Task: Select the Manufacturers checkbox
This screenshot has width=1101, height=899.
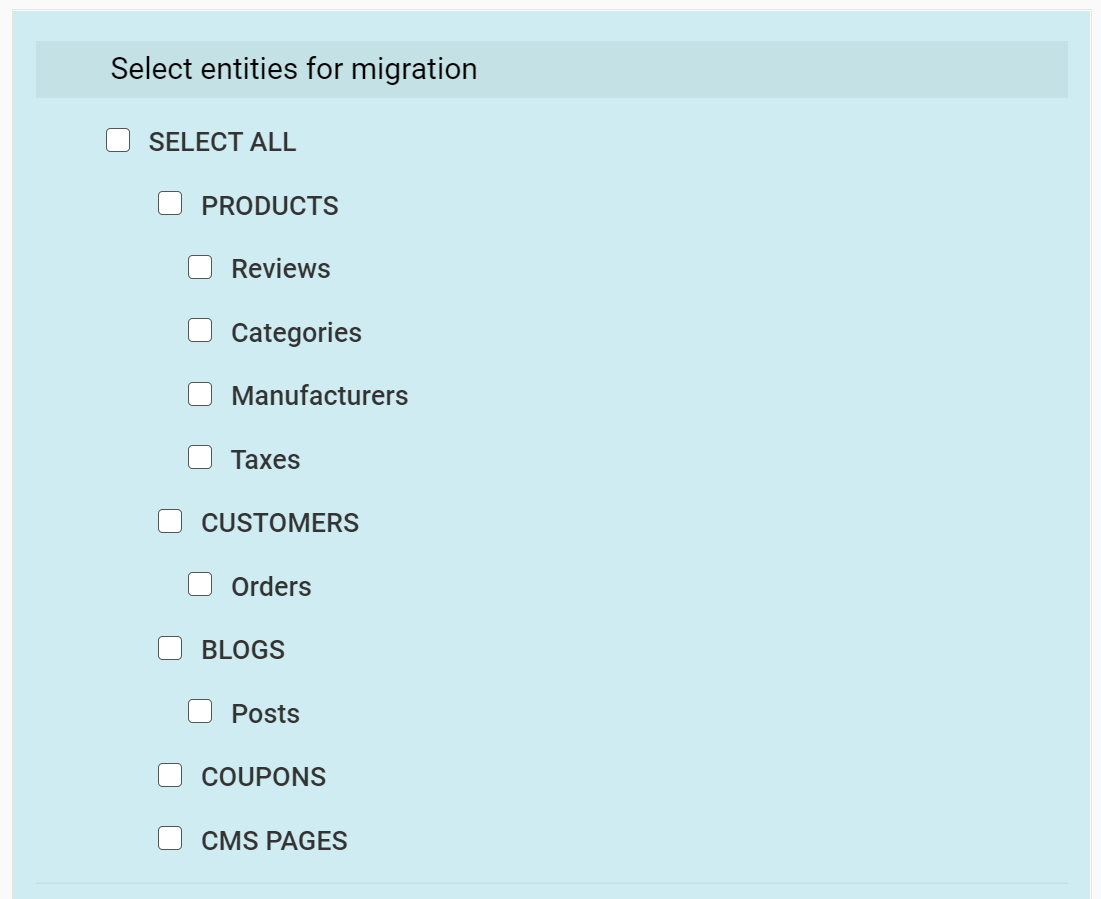Action: 200,394
